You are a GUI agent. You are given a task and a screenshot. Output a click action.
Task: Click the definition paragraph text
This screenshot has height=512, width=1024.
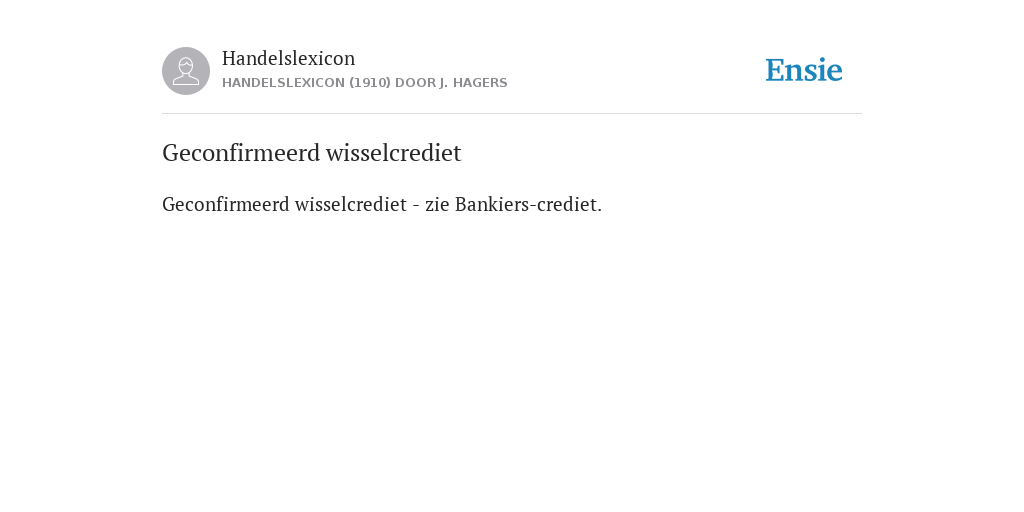[x=382, y=204]
